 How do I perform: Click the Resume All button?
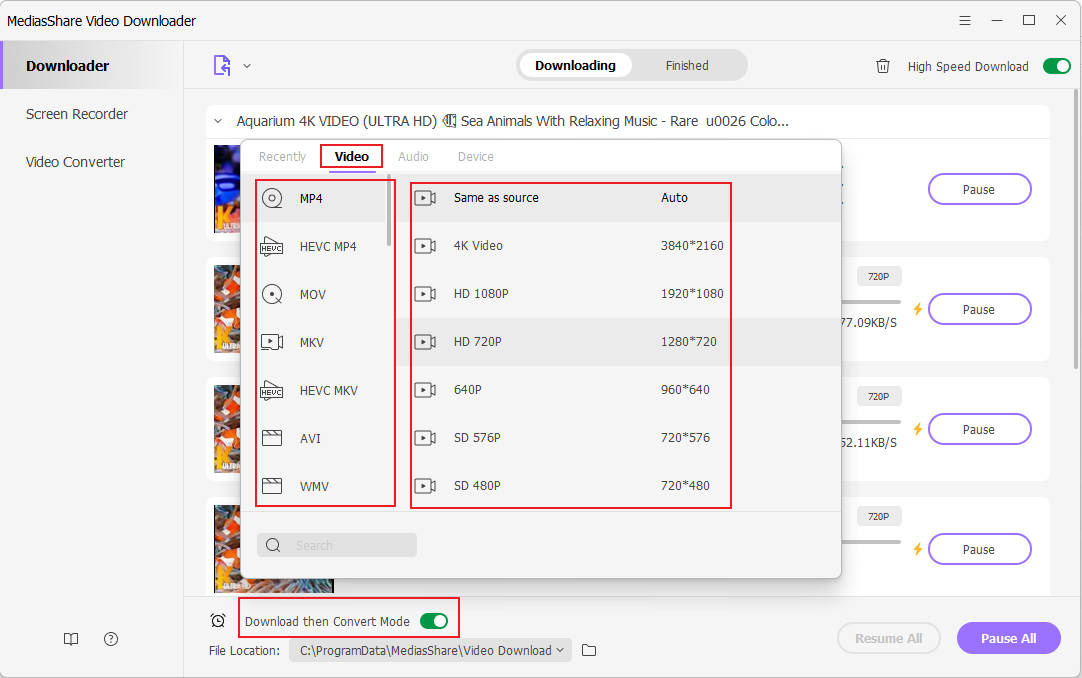coord(889,638)
